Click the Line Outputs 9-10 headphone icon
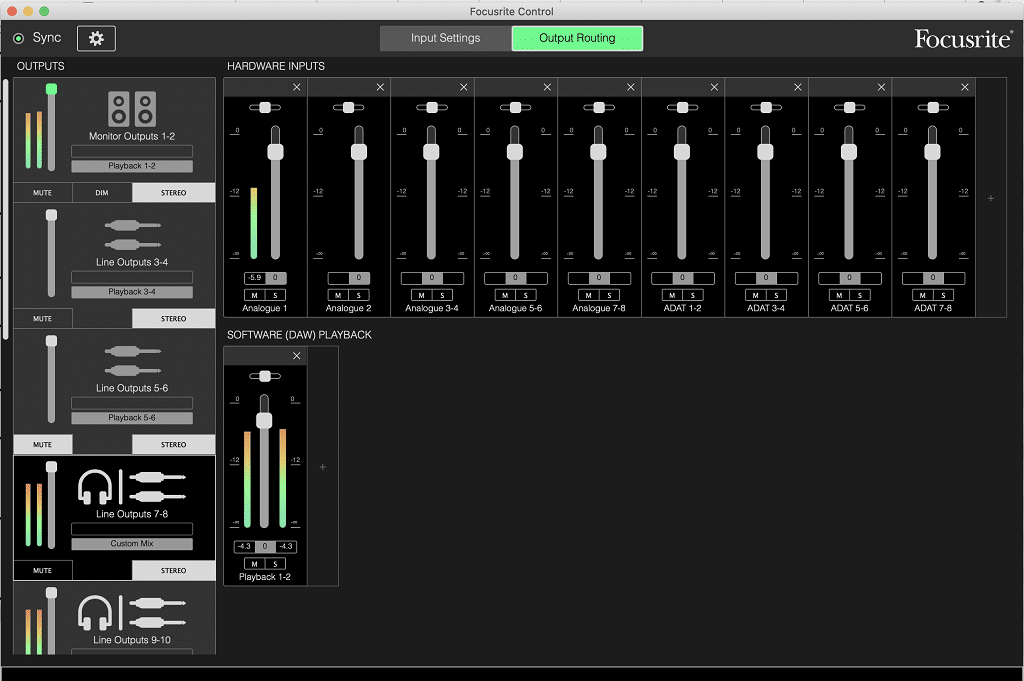Viewport: 1024px width, 681px height. point(95,613)
